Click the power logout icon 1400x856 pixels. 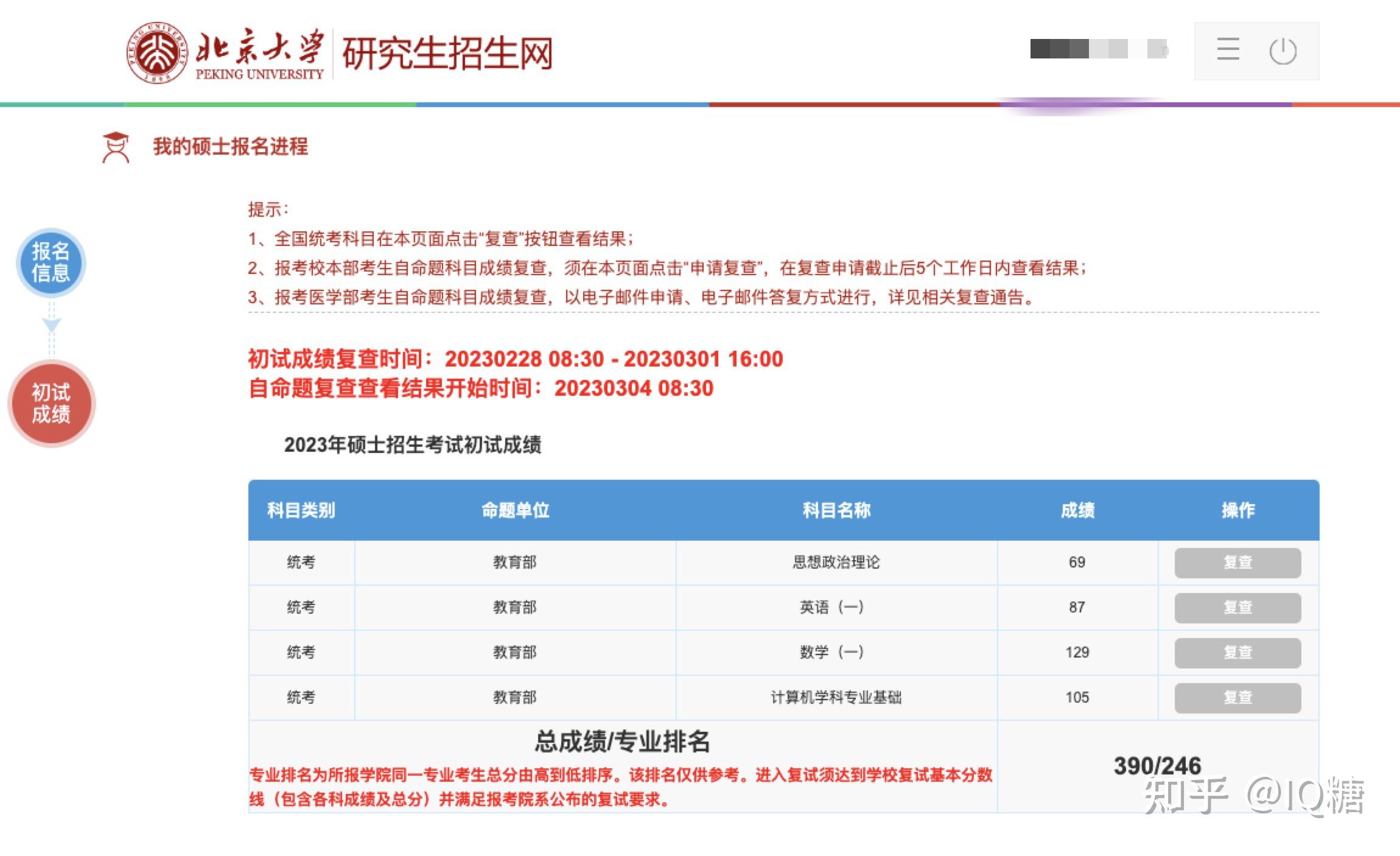[x=1283, y=51]
